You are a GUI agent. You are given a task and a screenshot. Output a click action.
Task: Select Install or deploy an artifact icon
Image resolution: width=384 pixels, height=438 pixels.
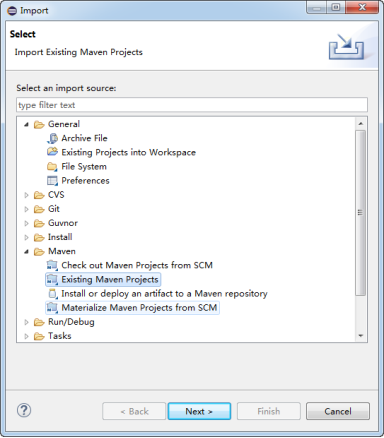53,294
